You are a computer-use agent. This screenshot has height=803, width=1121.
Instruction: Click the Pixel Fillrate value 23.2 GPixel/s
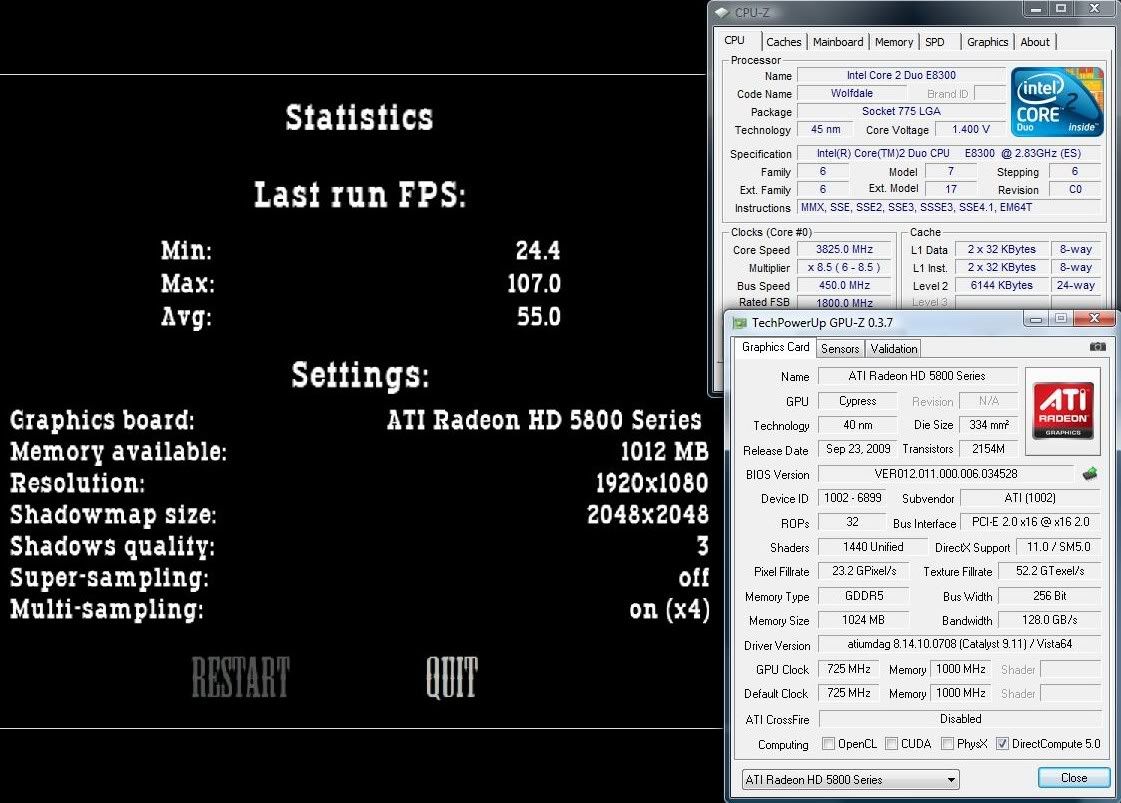click(x=864, y=571)
